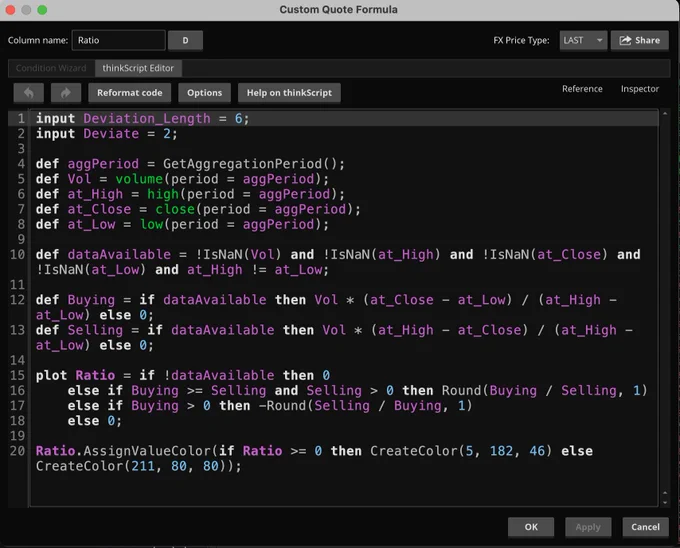The width and height of the screenshot is (680, 548).
Task: Click the editor scrollbar up arrow
Action: pos(665,114)
